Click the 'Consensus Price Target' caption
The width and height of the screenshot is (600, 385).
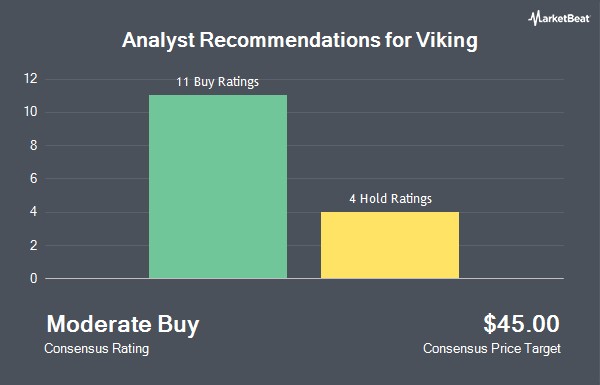(x=492, y=349)
